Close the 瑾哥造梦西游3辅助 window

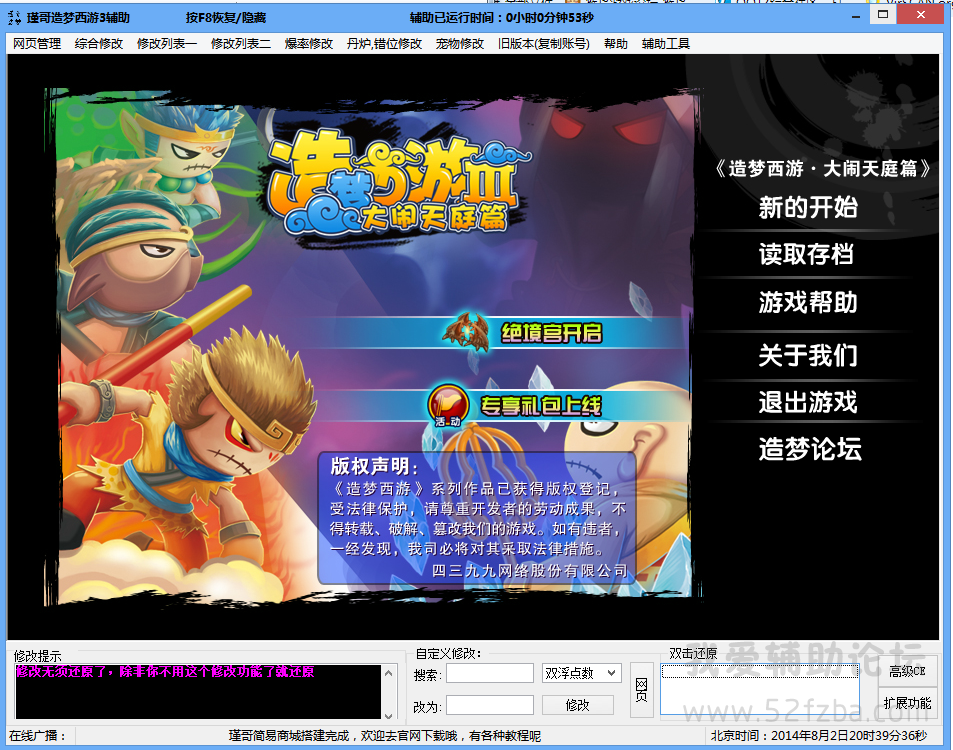[921, 15]
